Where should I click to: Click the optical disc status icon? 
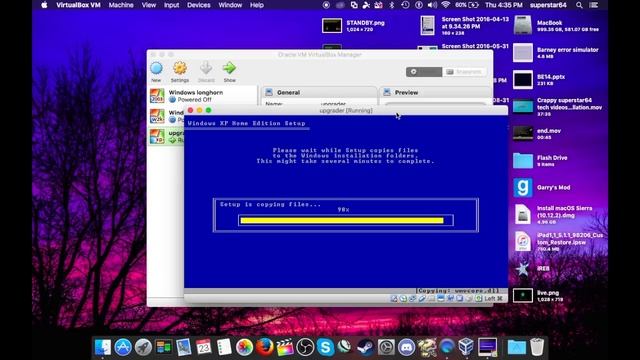(403, 299)
